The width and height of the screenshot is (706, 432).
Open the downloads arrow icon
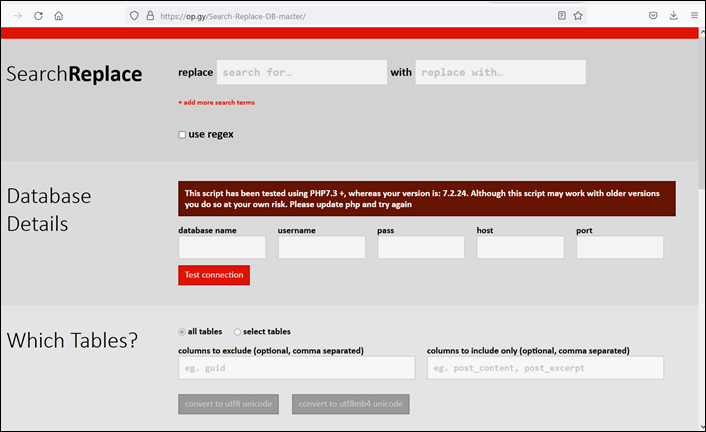(674, 16)
